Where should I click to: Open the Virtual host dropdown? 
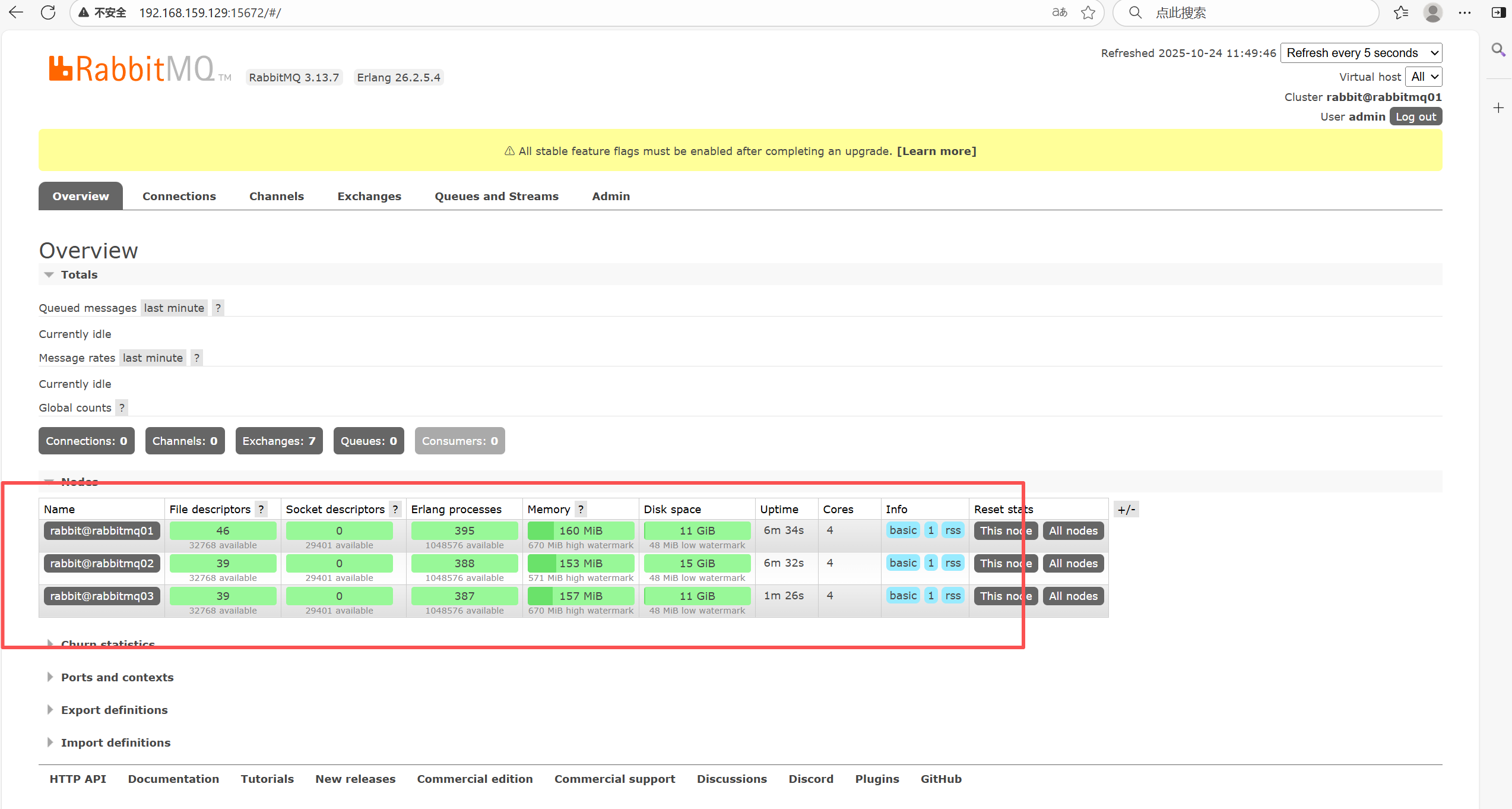[1424, 77]
